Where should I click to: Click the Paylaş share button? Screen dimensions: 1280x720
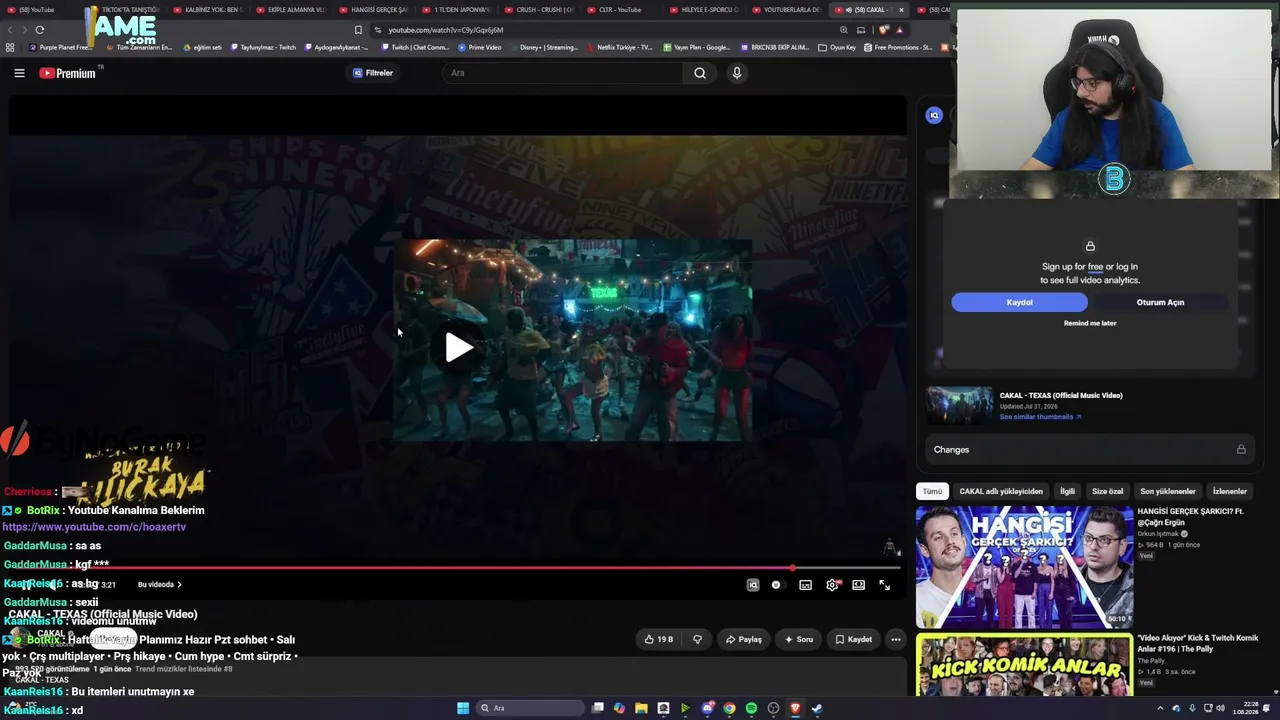point(744,639)
